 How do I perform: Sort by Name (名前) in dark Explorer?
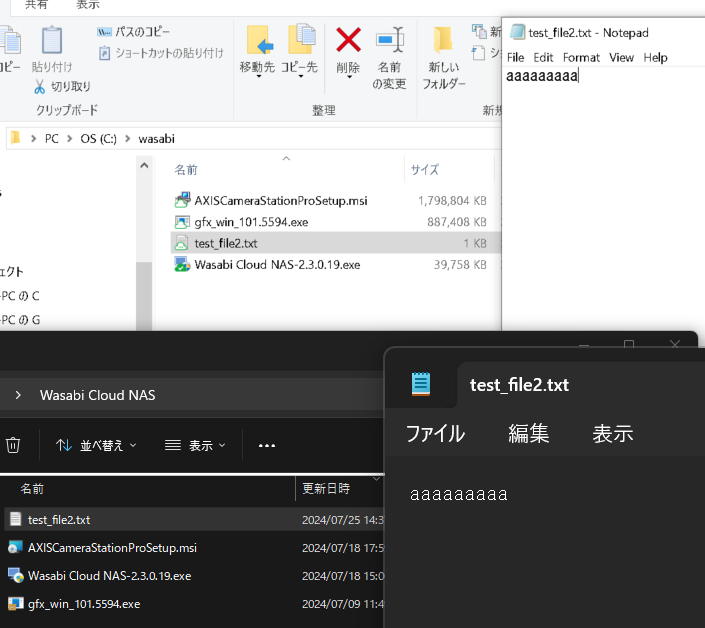tap(32, 489)
